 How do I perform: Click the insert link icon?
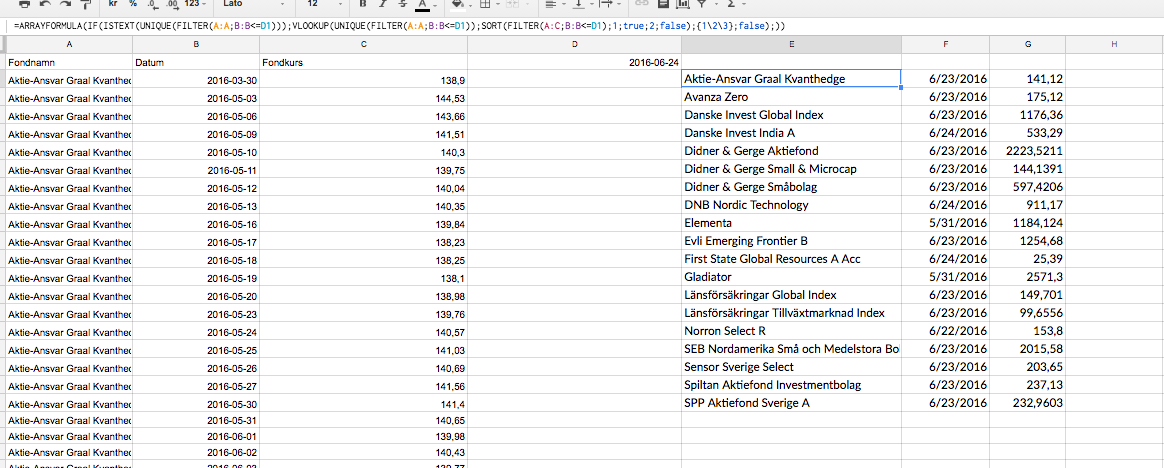click(643, 4)
